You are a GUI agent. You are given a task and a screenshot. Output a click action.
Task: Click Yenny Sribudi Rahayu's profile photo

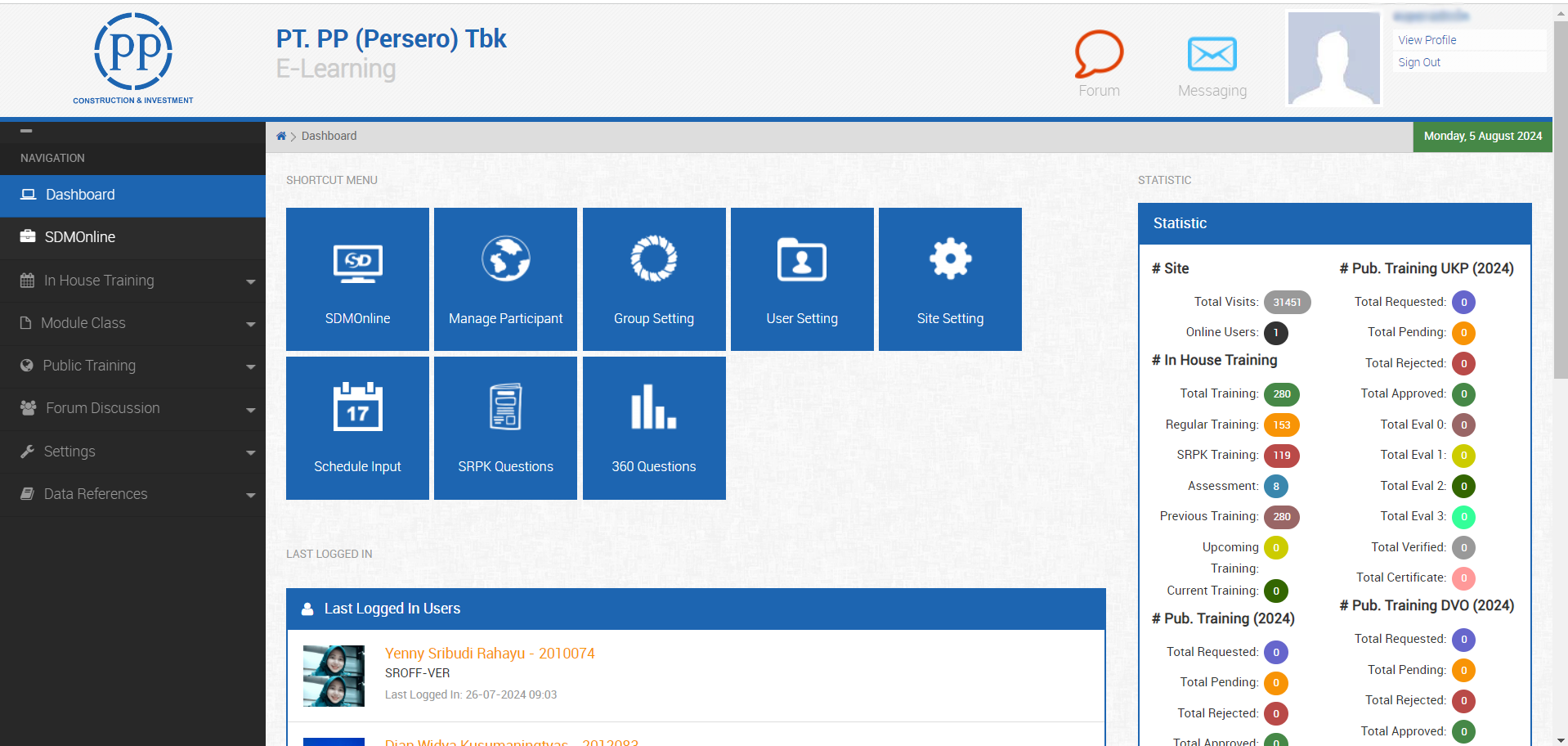[x=334, y=676]
